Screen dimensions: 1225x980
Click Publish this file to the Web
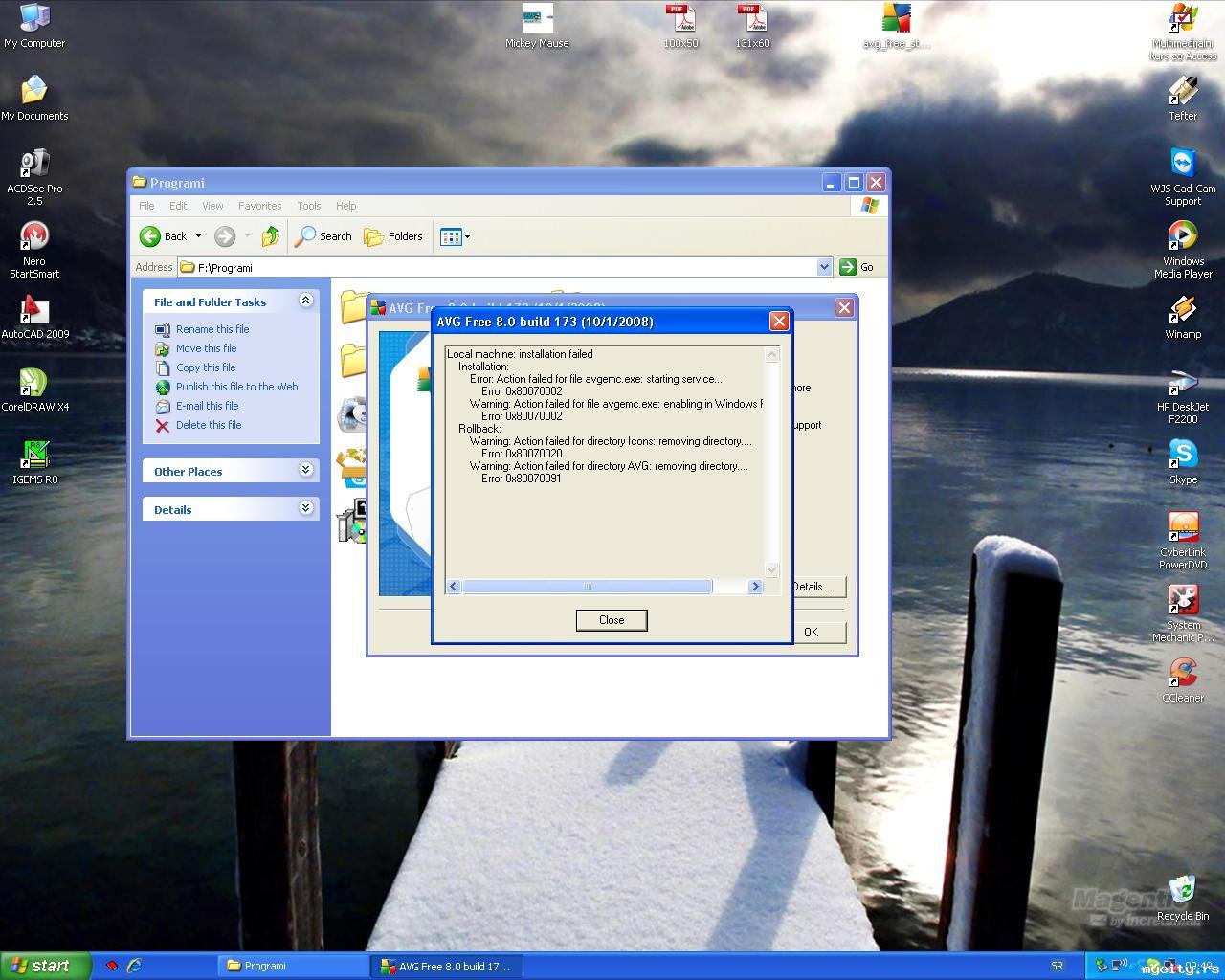click(x=236, y=387)
